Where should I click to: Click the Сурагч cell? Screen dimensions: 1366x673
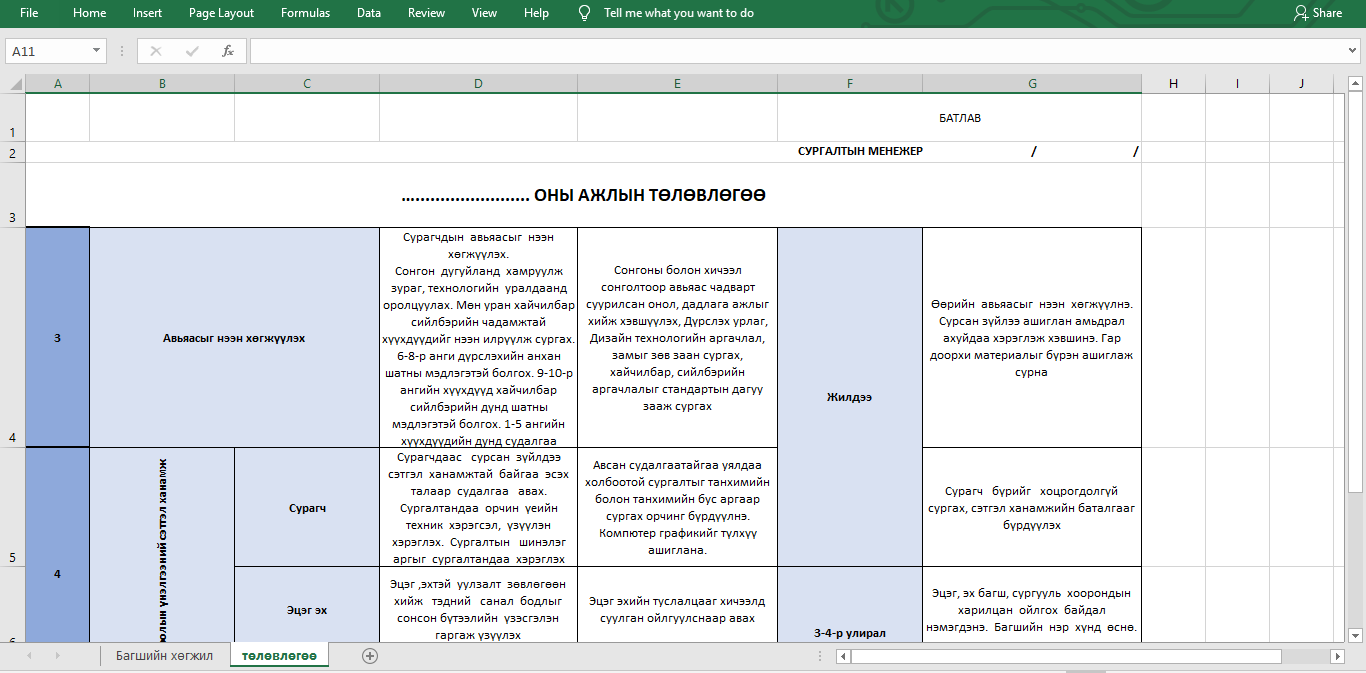[307, 507]
